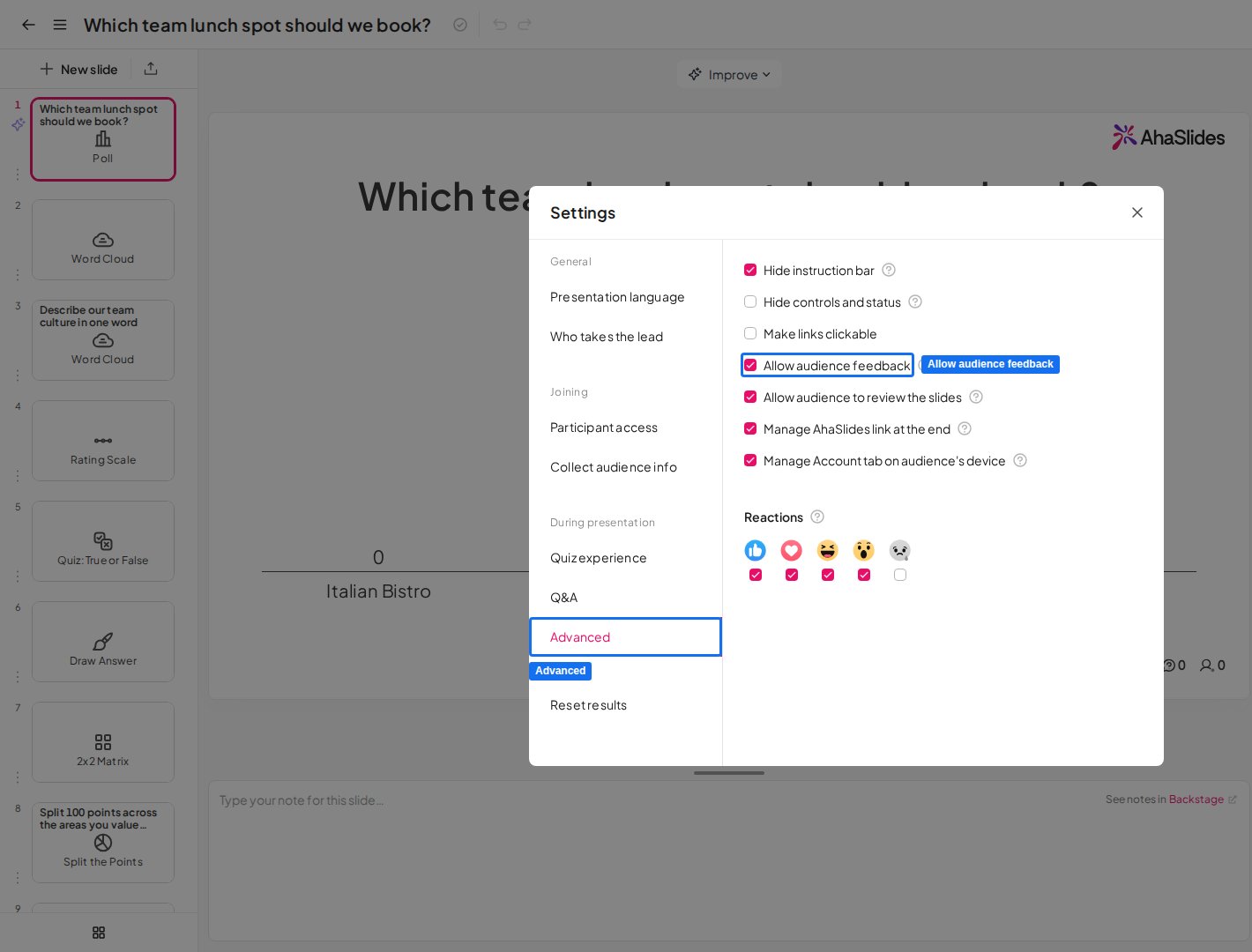Uncheck Manage AhaSlides link at the end
1252x952 pixels.
pos(750,428)
